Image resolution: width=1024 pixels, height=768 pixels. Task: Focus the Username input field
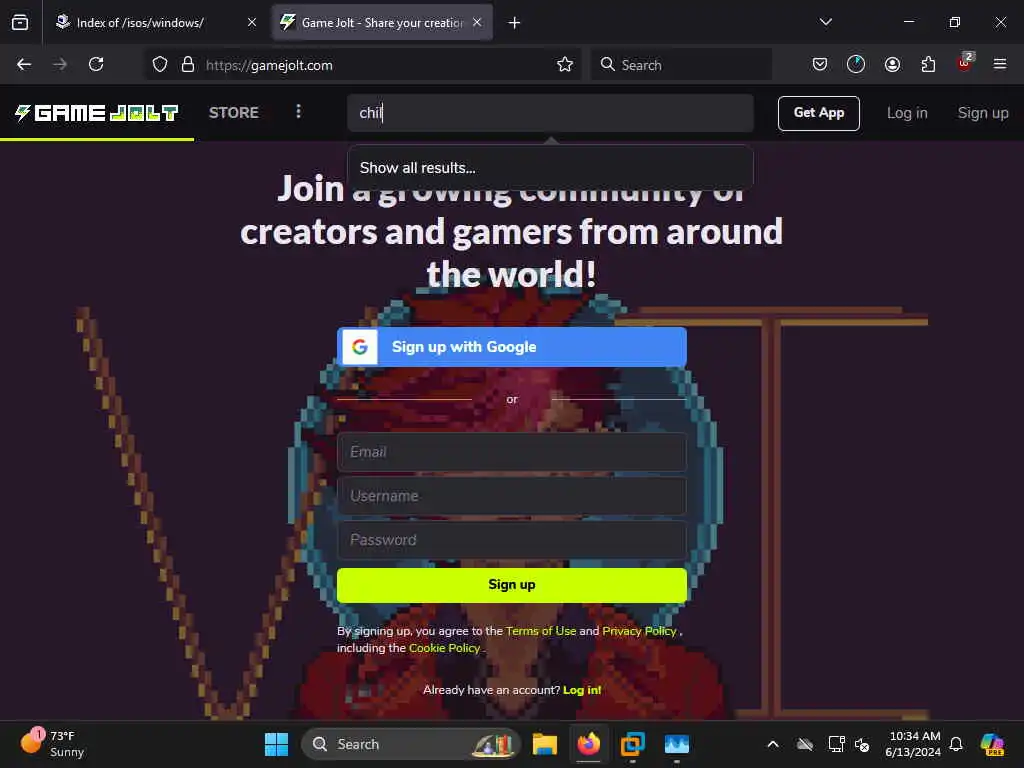pos(512,496)
